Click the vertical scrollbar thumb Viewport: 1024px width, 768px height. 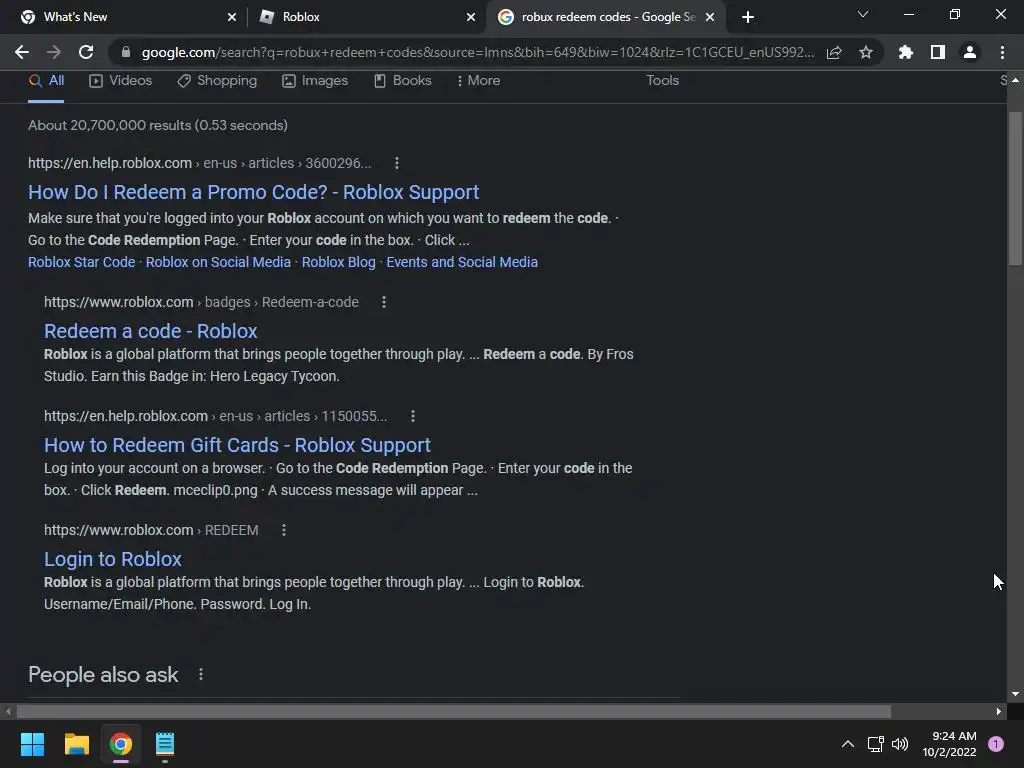(1015, 188)
